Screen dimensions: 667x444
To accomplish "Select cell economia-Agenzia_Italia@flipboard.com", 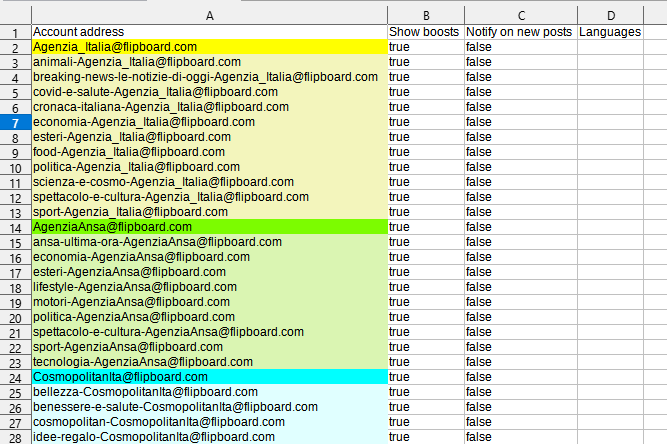I will coord(210,122).
